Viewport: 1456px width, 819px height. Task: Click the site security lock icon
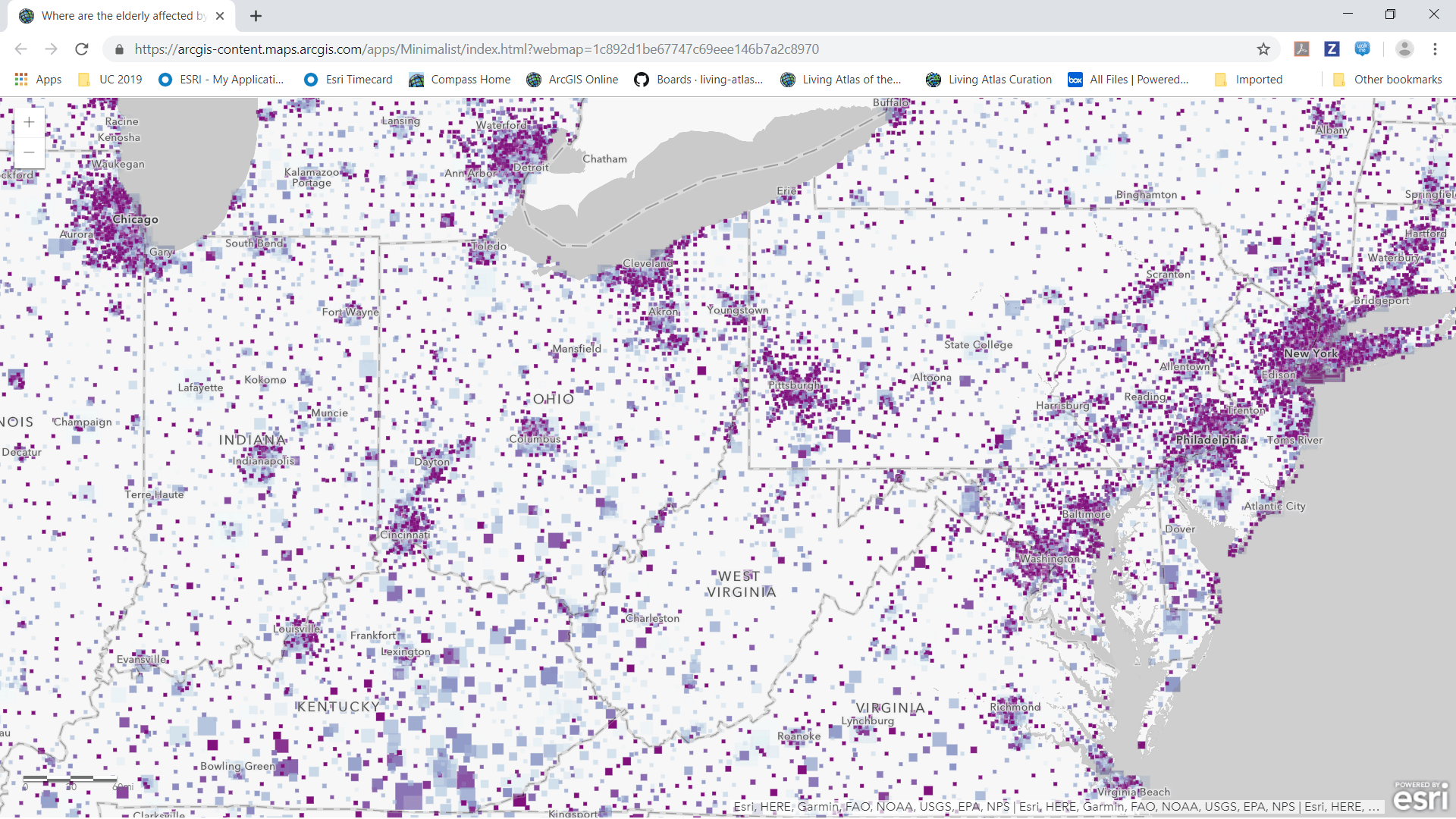click(119, 49)
